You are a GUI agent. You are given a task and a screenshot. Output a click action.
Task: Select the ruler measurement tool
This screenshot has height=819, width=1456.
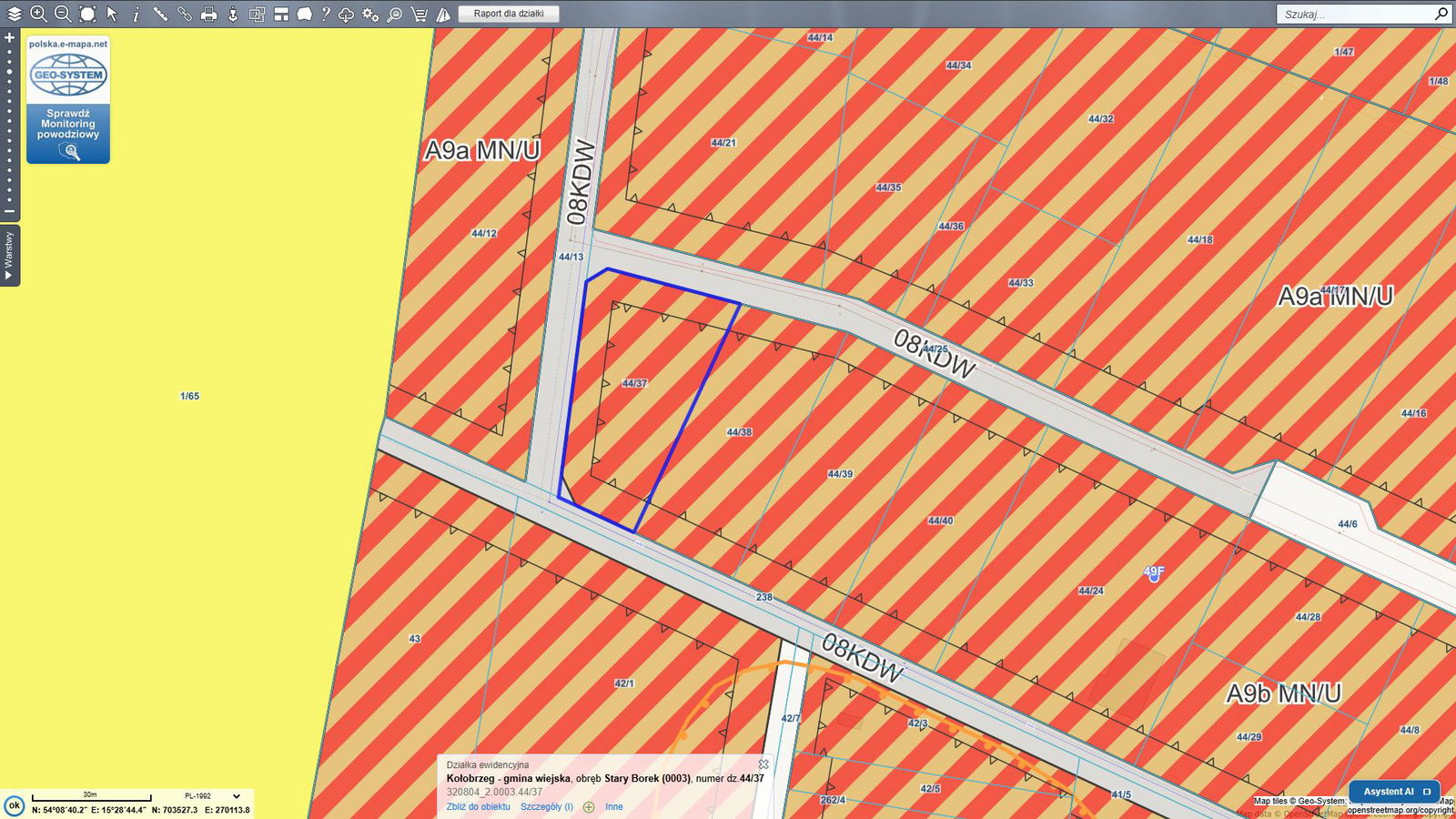(160, 14)
